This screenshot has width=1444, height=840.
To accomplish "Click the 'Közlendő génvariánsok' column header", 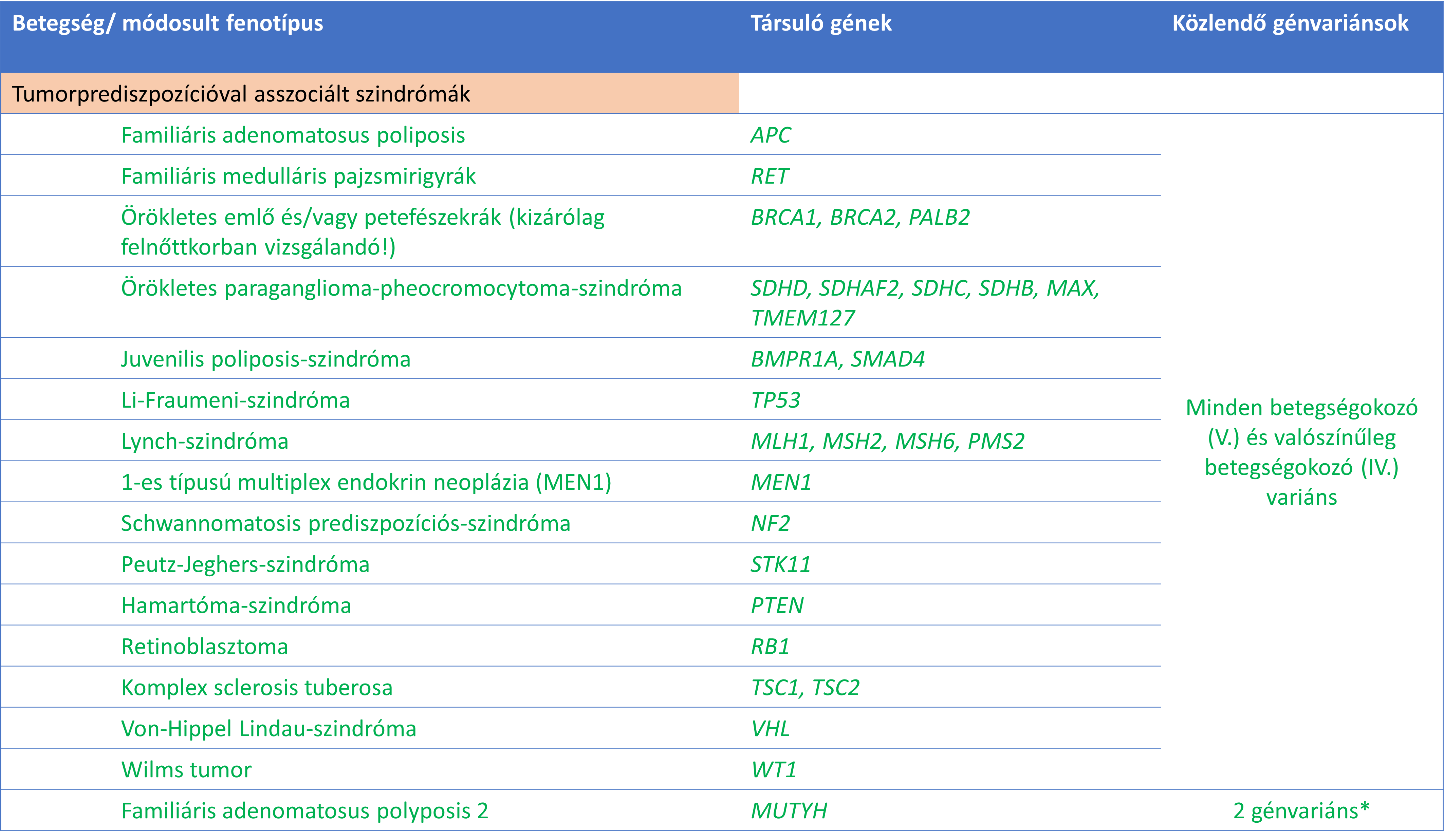I will coord(1290,23).
